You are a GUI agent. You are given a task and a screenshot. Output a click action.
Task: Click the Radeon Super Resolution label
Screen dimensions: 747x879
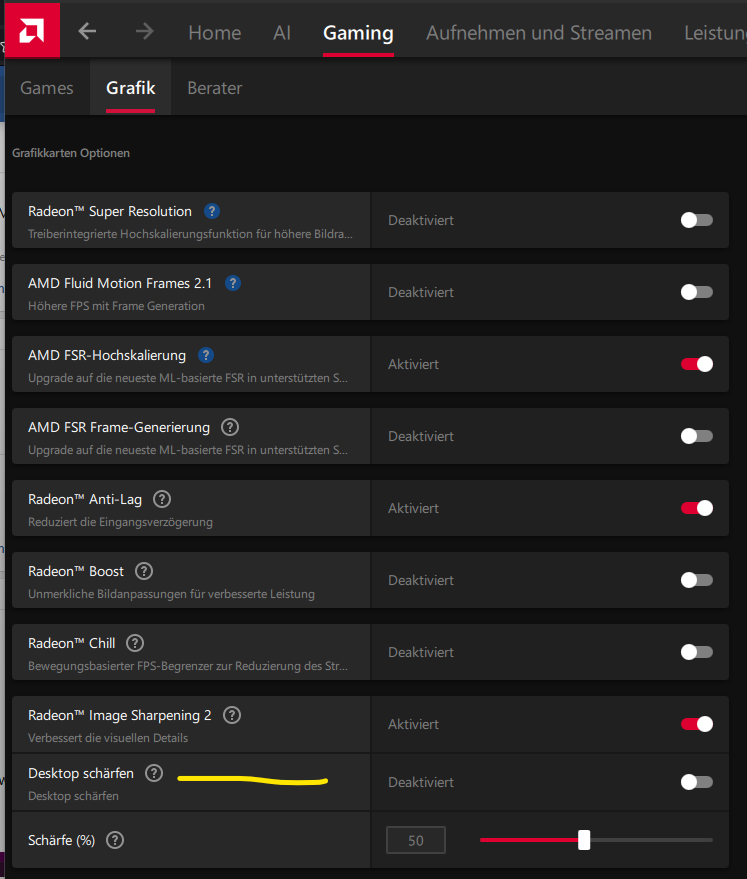(110, 211)
